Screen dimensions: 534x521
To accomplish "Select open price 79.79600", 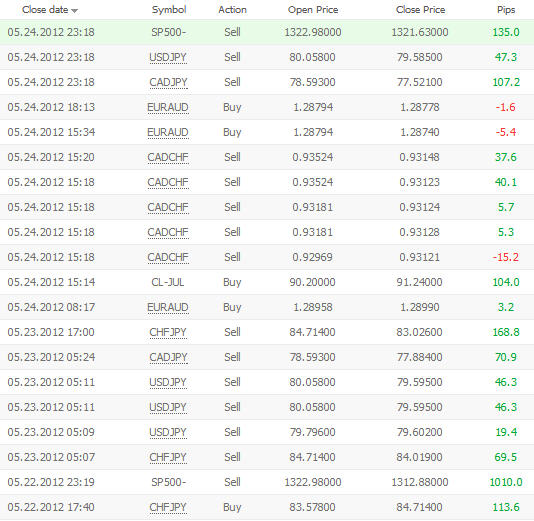I will pos(312,432).
